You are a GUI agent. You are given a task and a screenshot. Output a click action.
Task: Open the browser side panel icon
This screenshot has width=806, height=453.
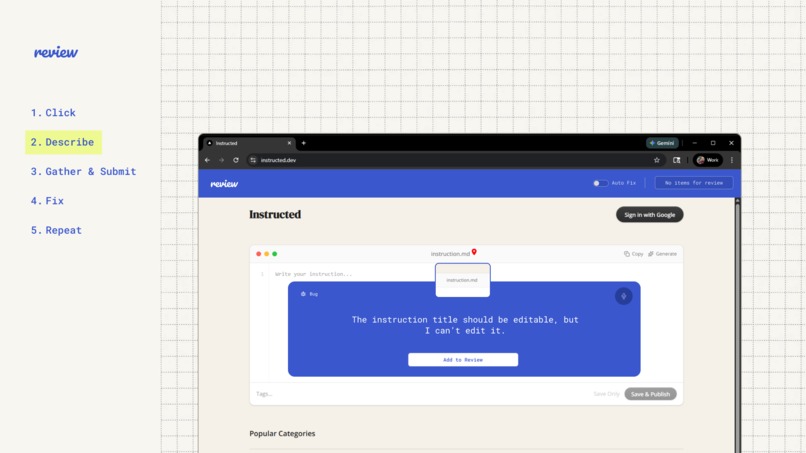[676, 160]
